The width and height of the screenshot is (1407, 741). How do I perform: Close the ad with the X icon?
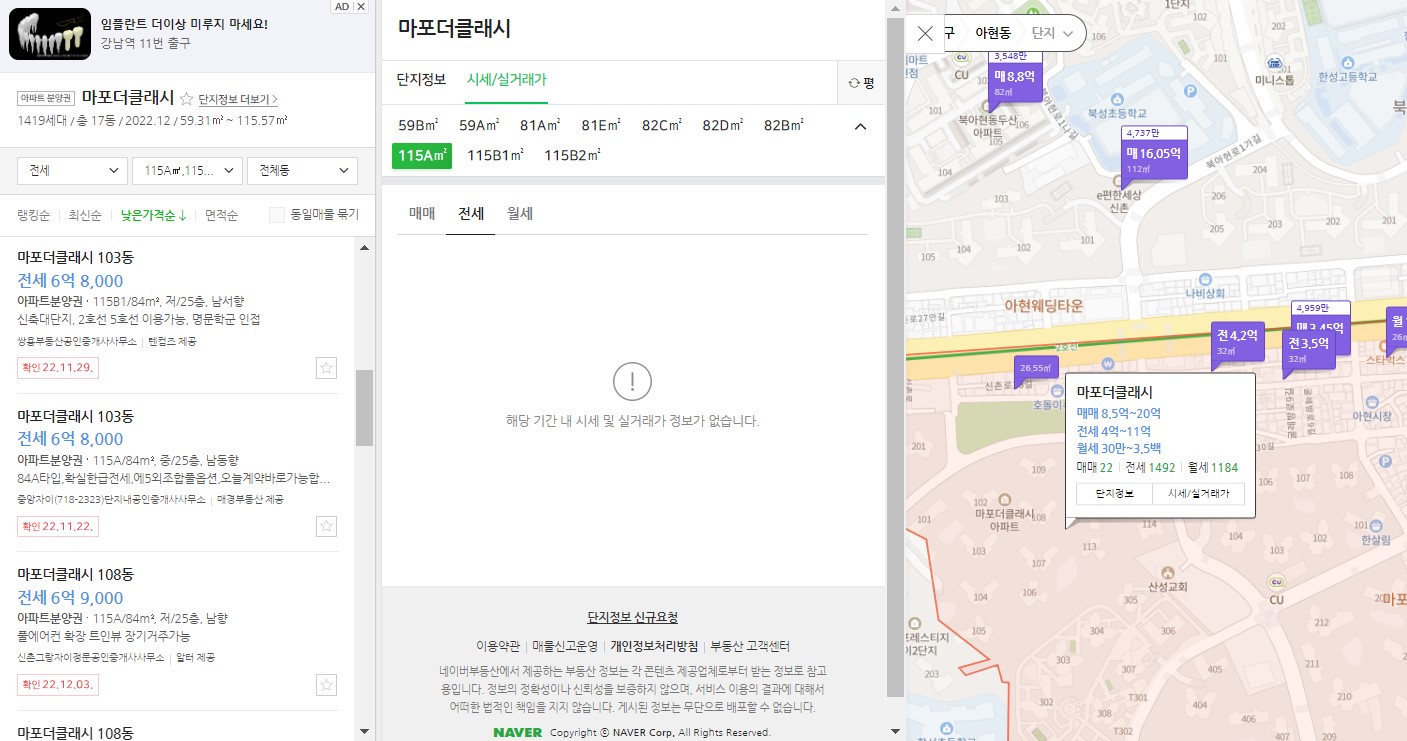[x=361, y=6]
